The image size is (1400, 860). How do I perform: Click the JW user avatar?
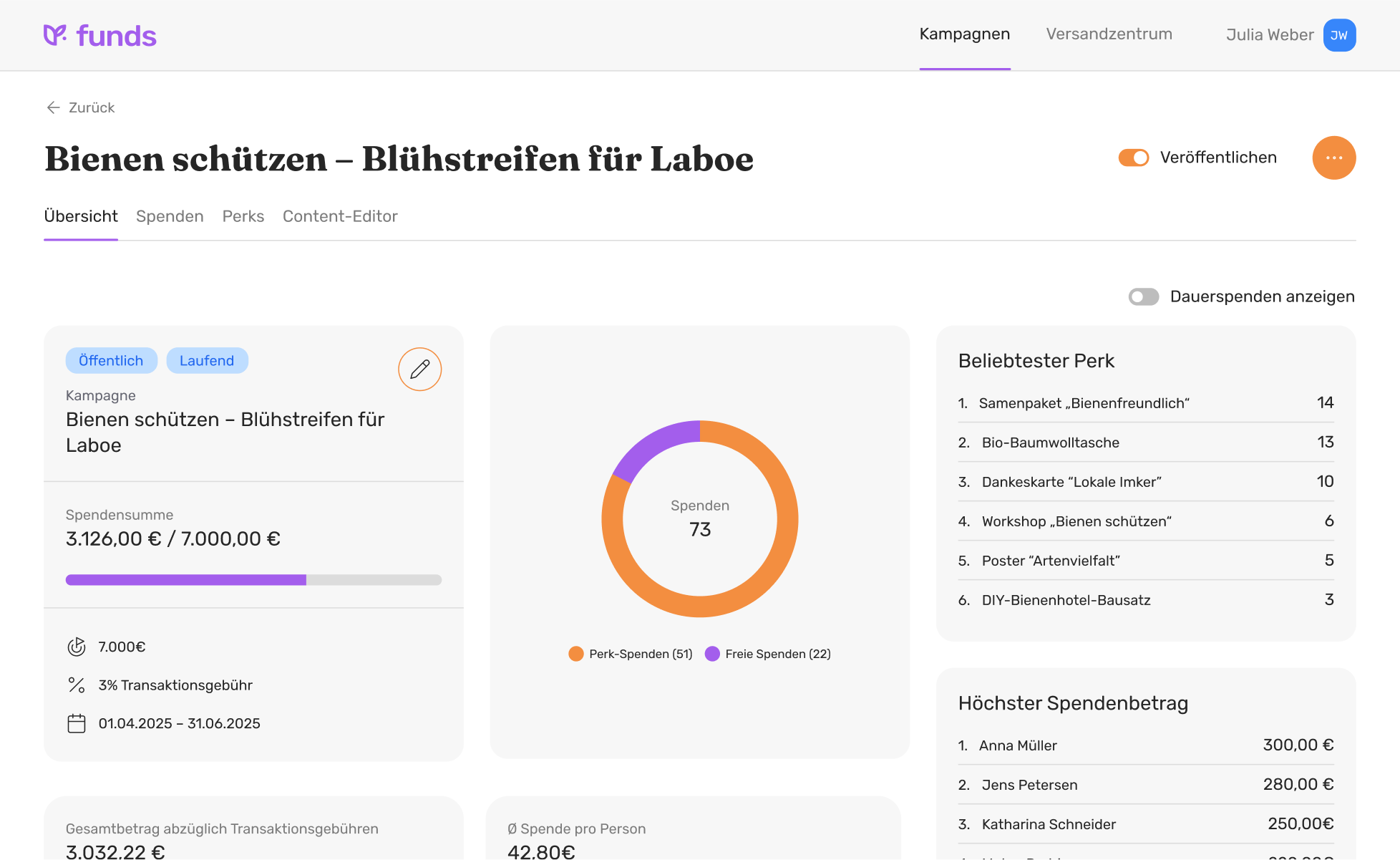(x=1339, y=35)
